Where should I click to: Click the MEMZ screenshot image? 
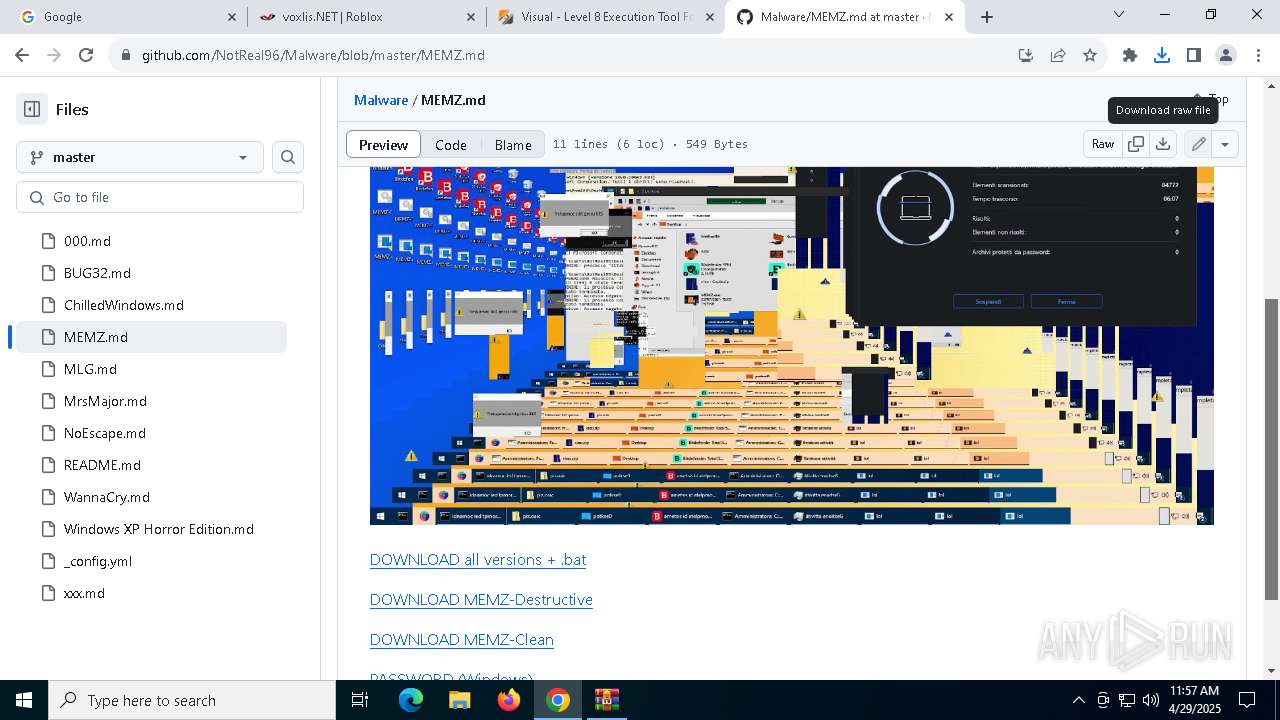pos(791,345)
